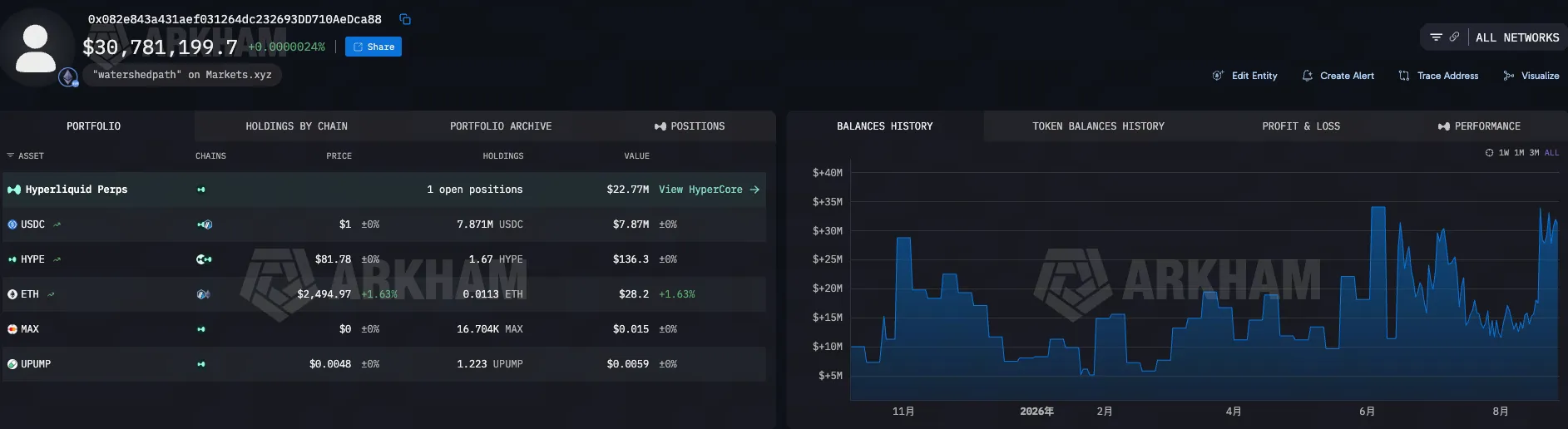Click the profile avatar icon
Screen dimensions: 1568x429
(x=36, y=48)
